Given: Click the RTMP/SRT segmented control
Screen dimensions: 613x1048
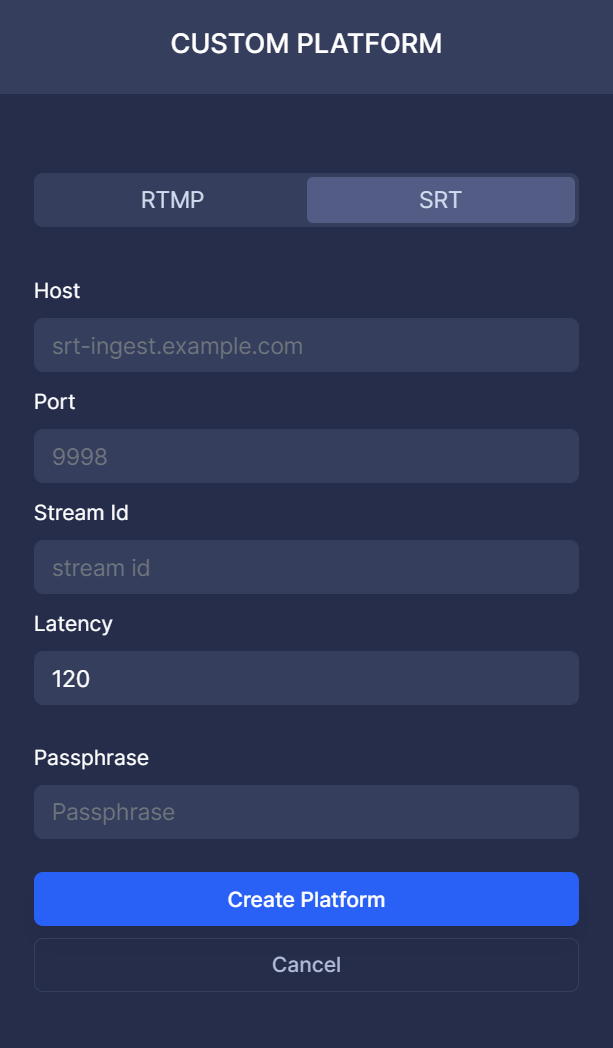Looking at the screenshot, I should 306,200.
